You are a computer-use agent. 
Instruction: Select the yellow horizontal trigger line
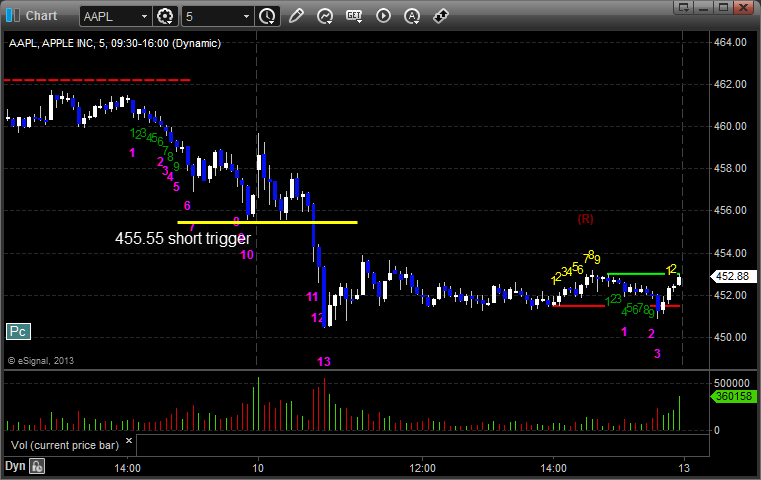(267, 222)
